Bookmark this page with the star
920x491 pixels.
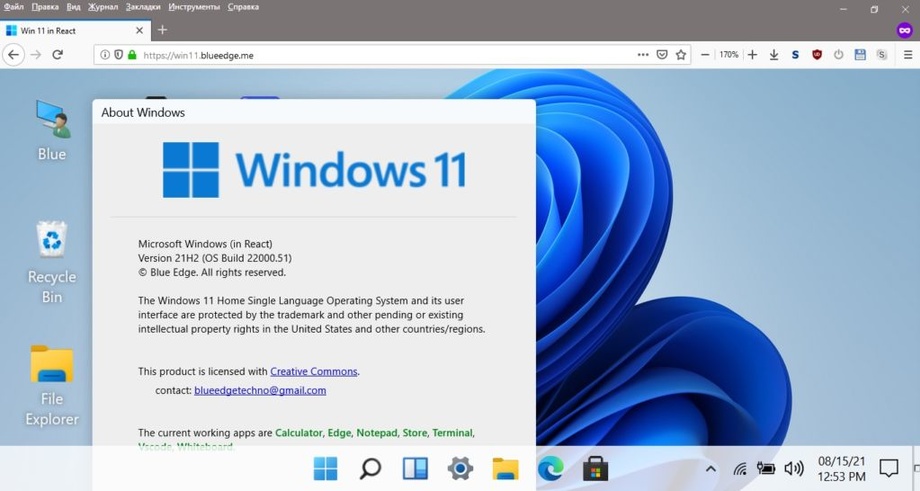[681, 55]
